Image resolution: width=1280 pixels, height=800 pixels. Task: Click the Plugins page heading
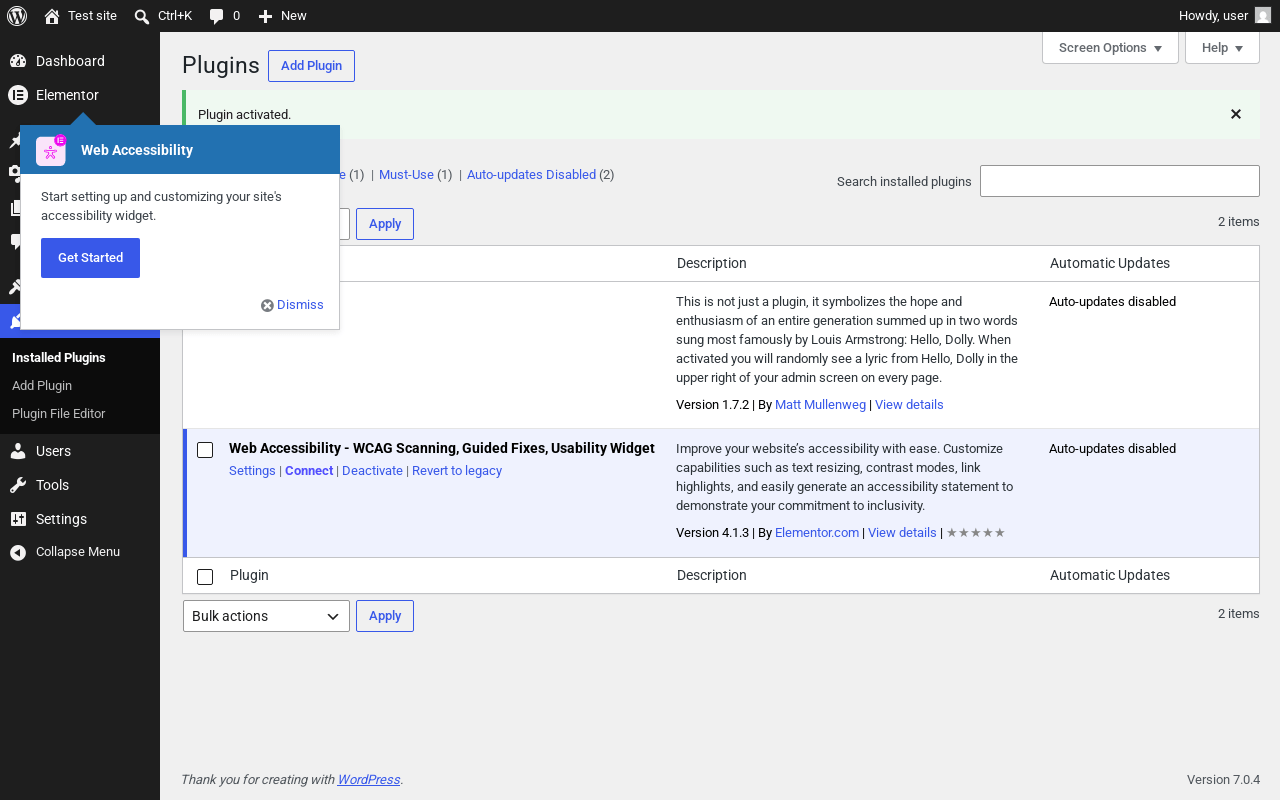click(x=221, y=66)
